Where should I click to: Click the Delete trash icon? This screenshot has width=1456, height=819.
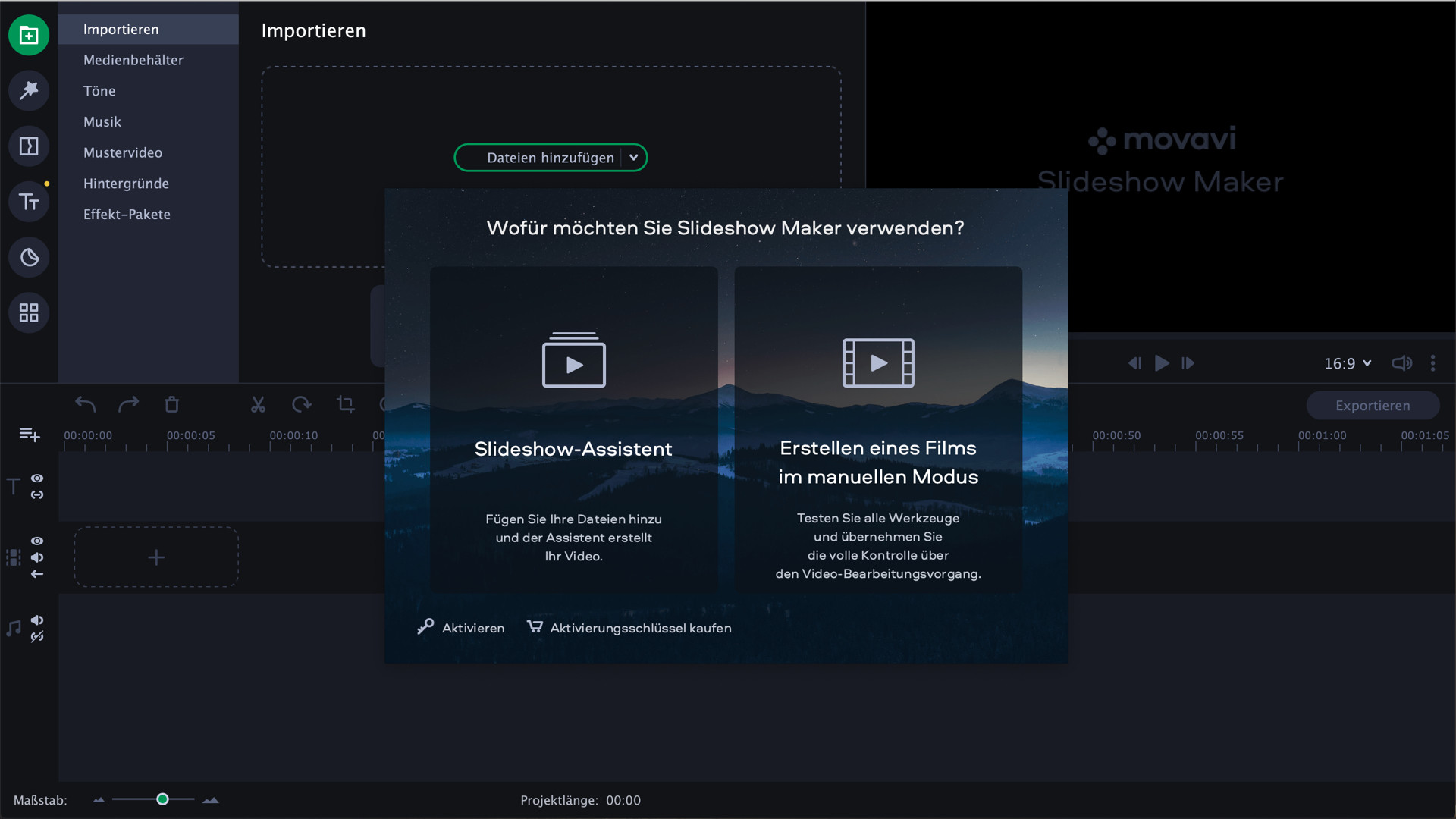(x=172, y=404)
